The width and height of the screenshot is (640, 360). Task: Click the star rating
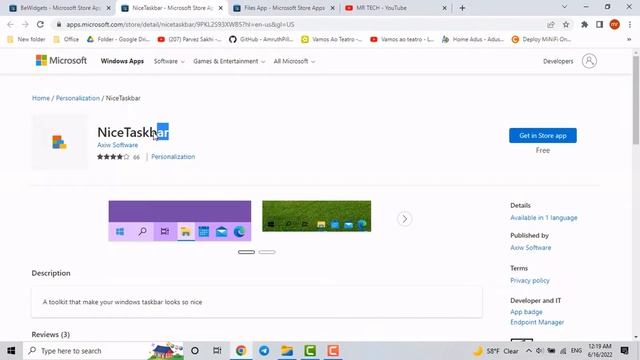(113, 157)
